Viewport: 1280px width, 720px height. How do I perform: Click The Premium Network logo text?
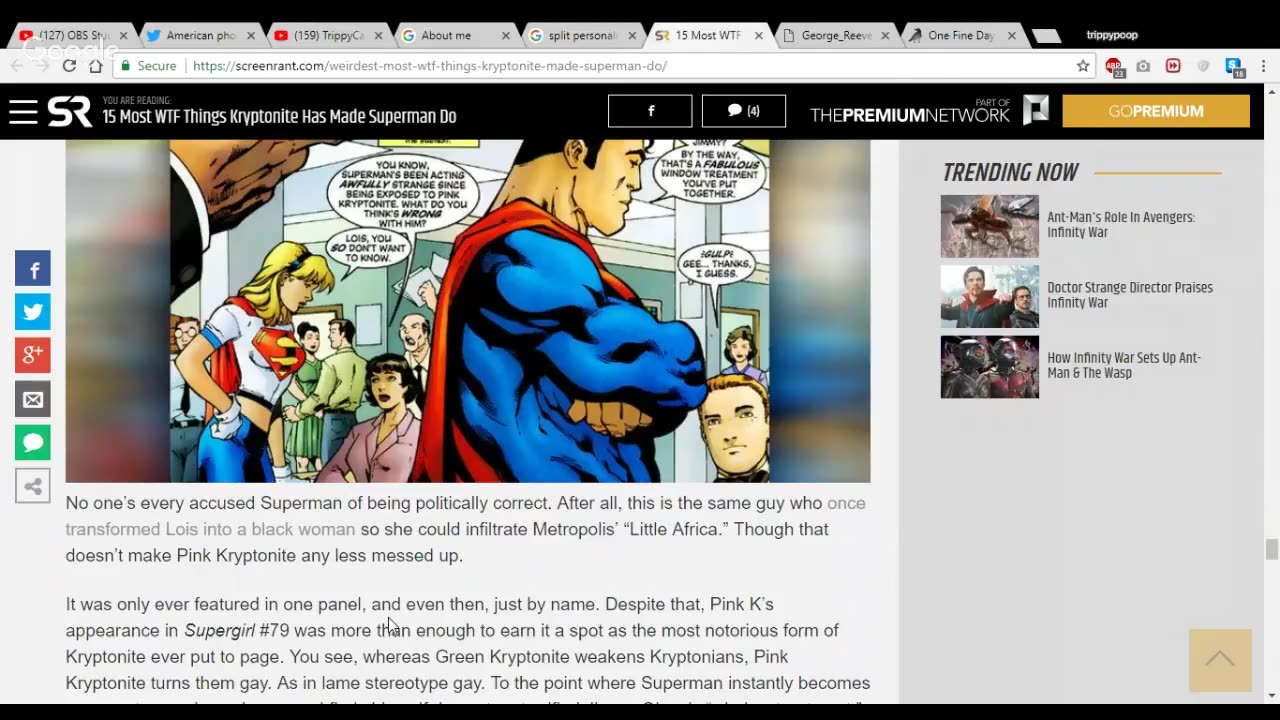coord(909,114)
